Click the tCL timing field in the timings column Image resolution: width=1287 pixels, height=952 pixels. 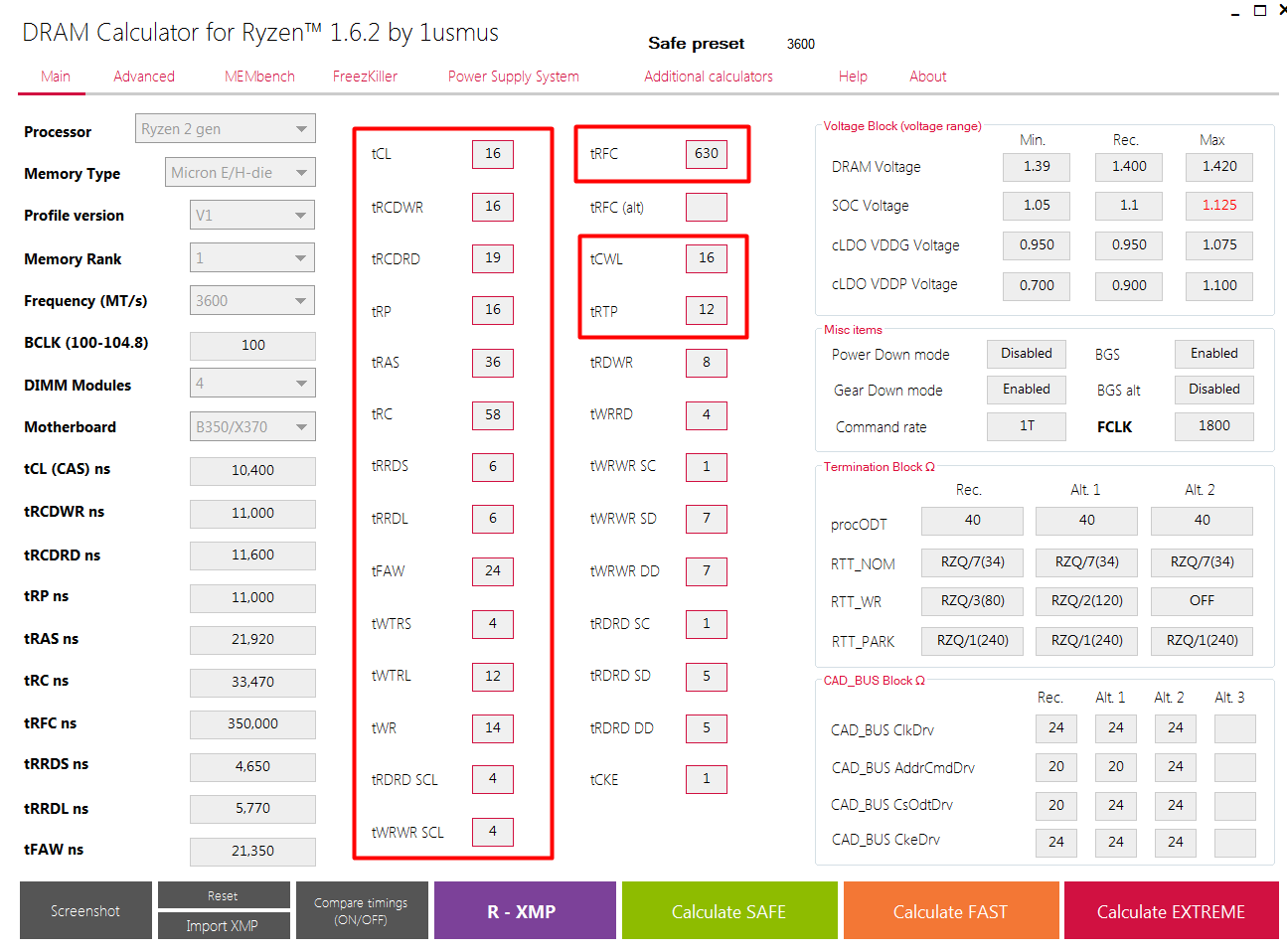click(493, 154)
